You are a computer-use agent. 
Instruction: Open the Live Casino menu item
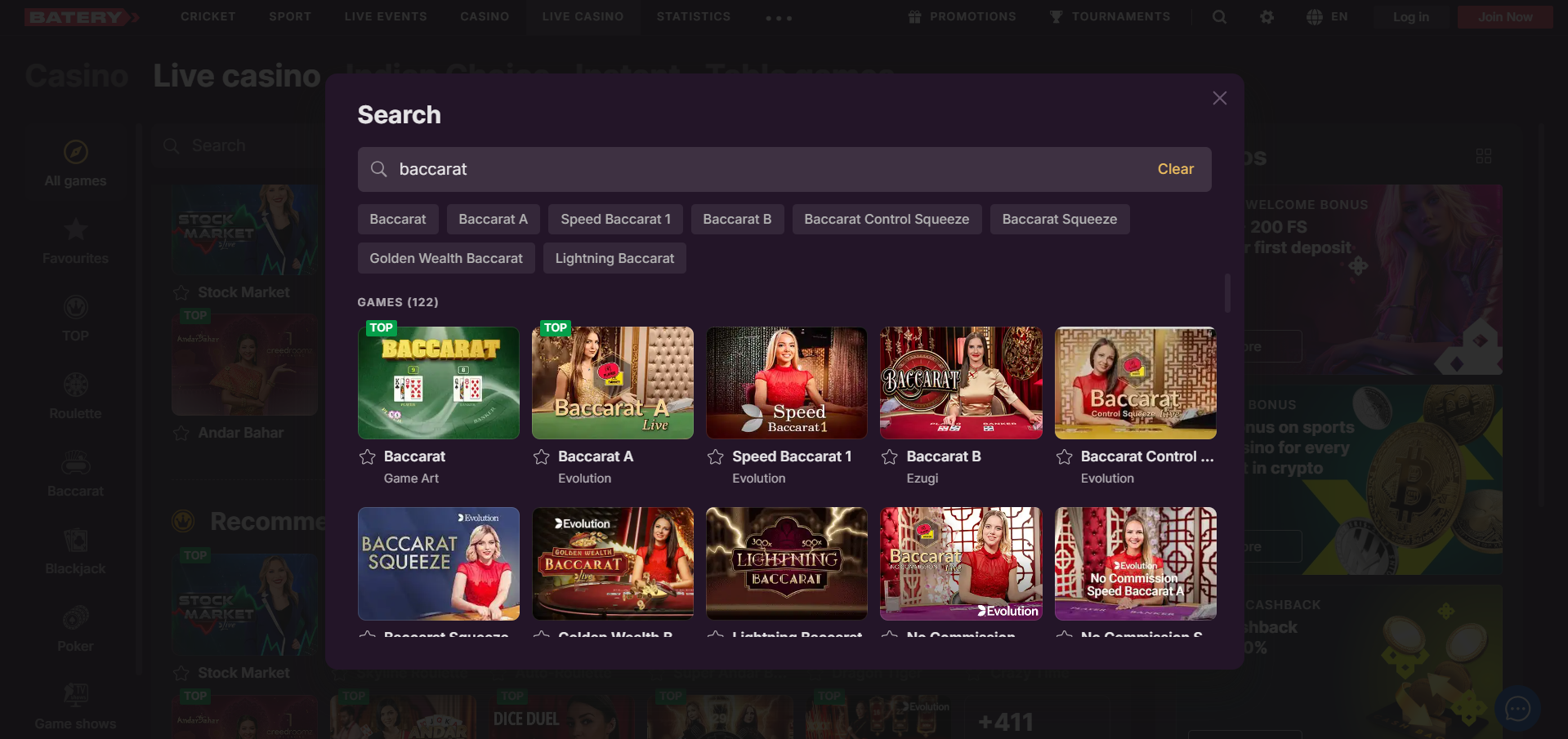pos(583,16)
